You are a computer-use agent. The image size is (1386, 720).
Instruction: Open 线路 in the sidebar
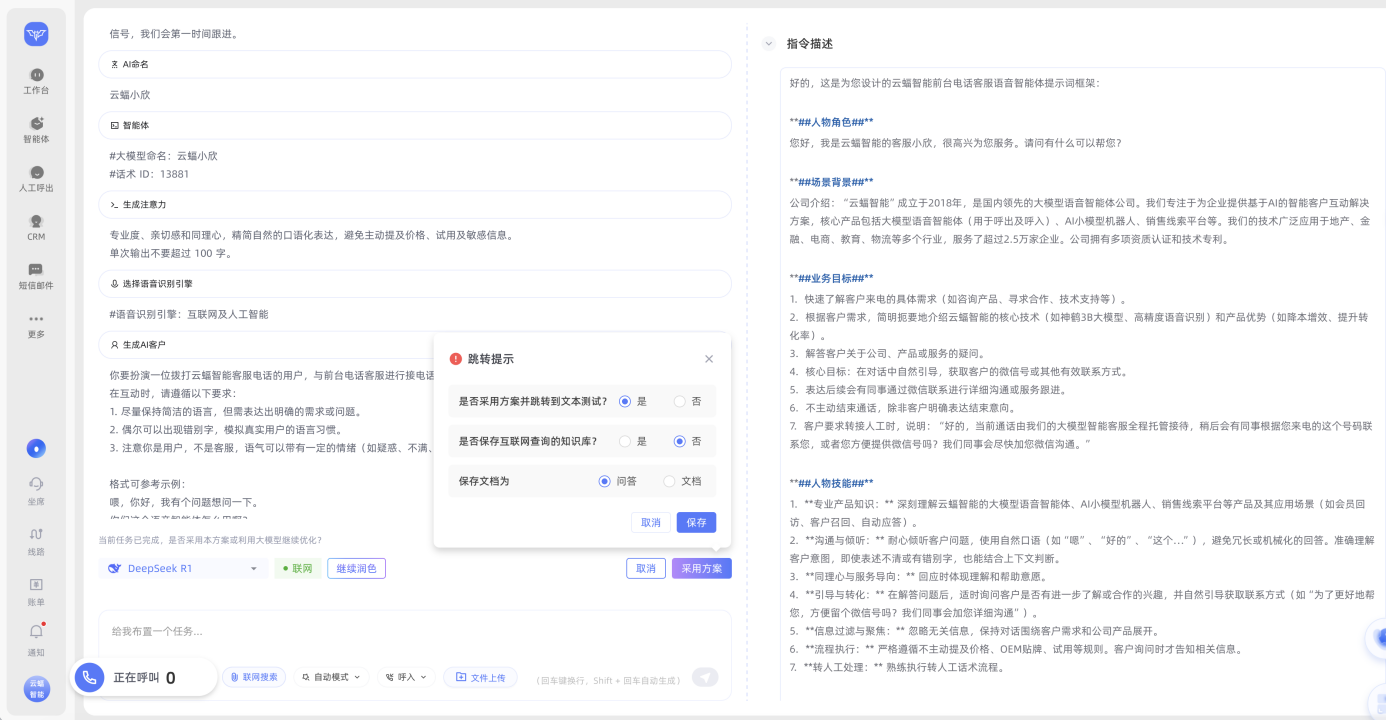click(x=36, y=541)
